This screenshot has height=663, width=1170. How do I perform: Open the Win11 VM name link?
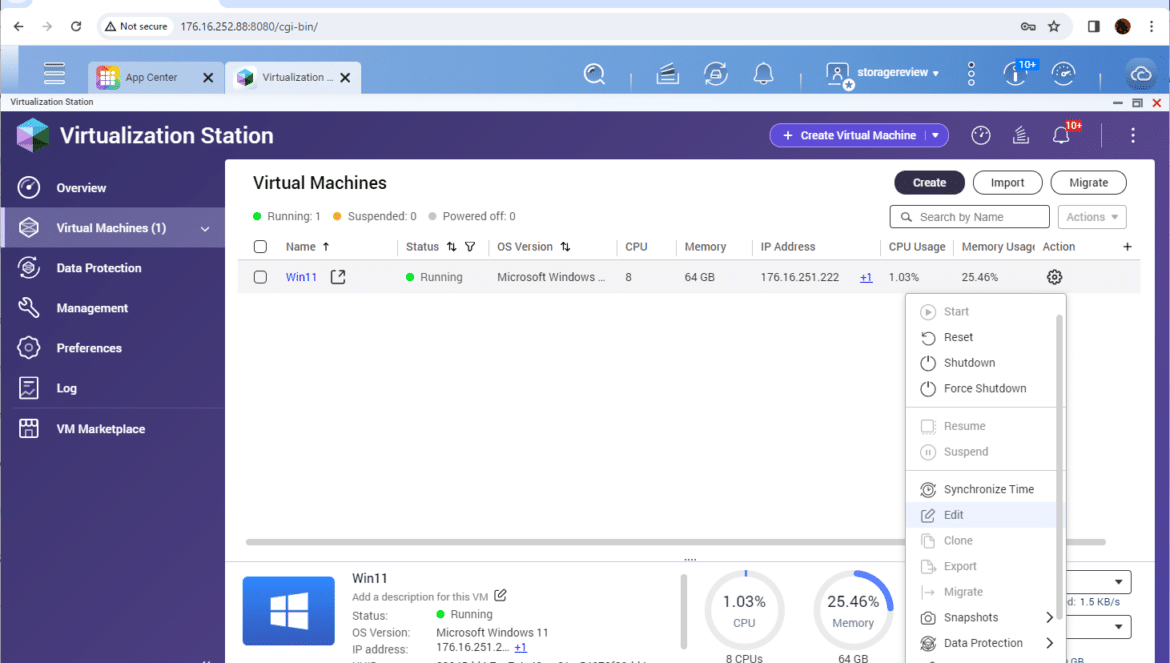301,277
